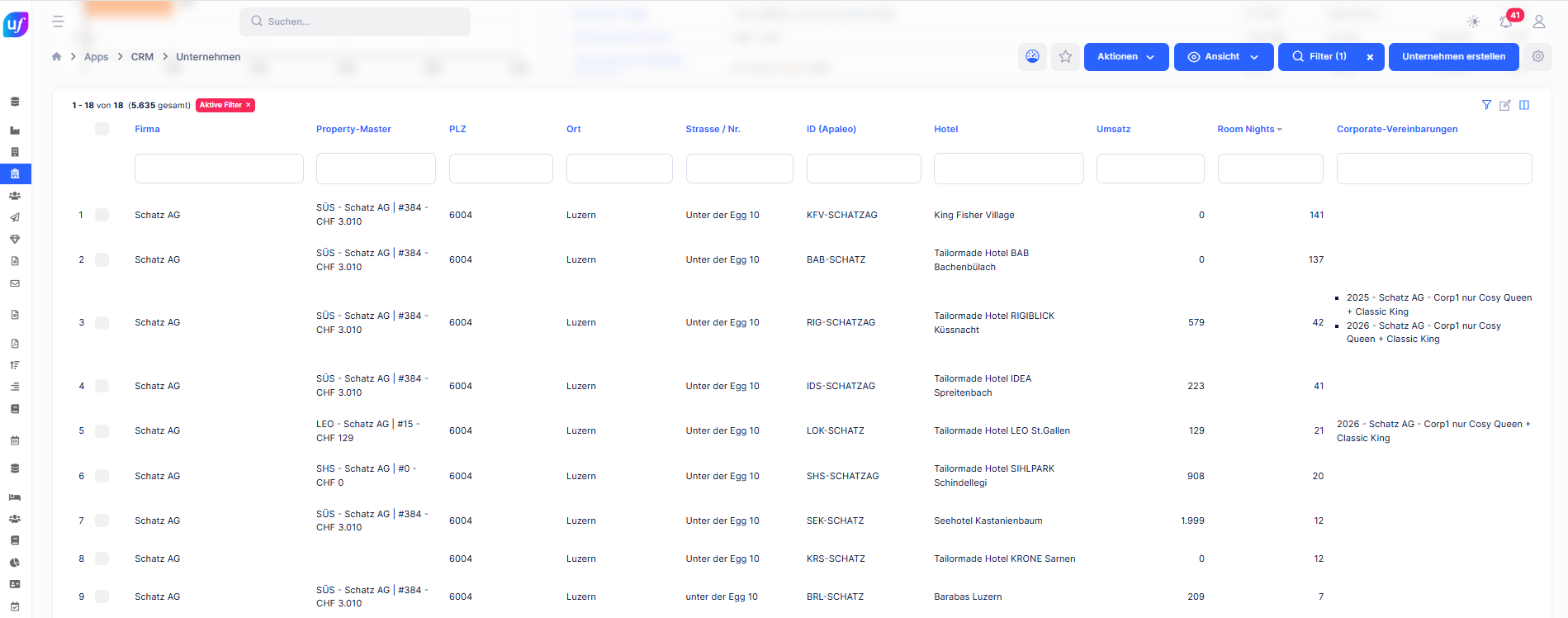Select row 8 checkbox for KRS-SCHATZ
Viewport: 1568px width, 618px height.
pyautogui.click(x=102, y=559)
